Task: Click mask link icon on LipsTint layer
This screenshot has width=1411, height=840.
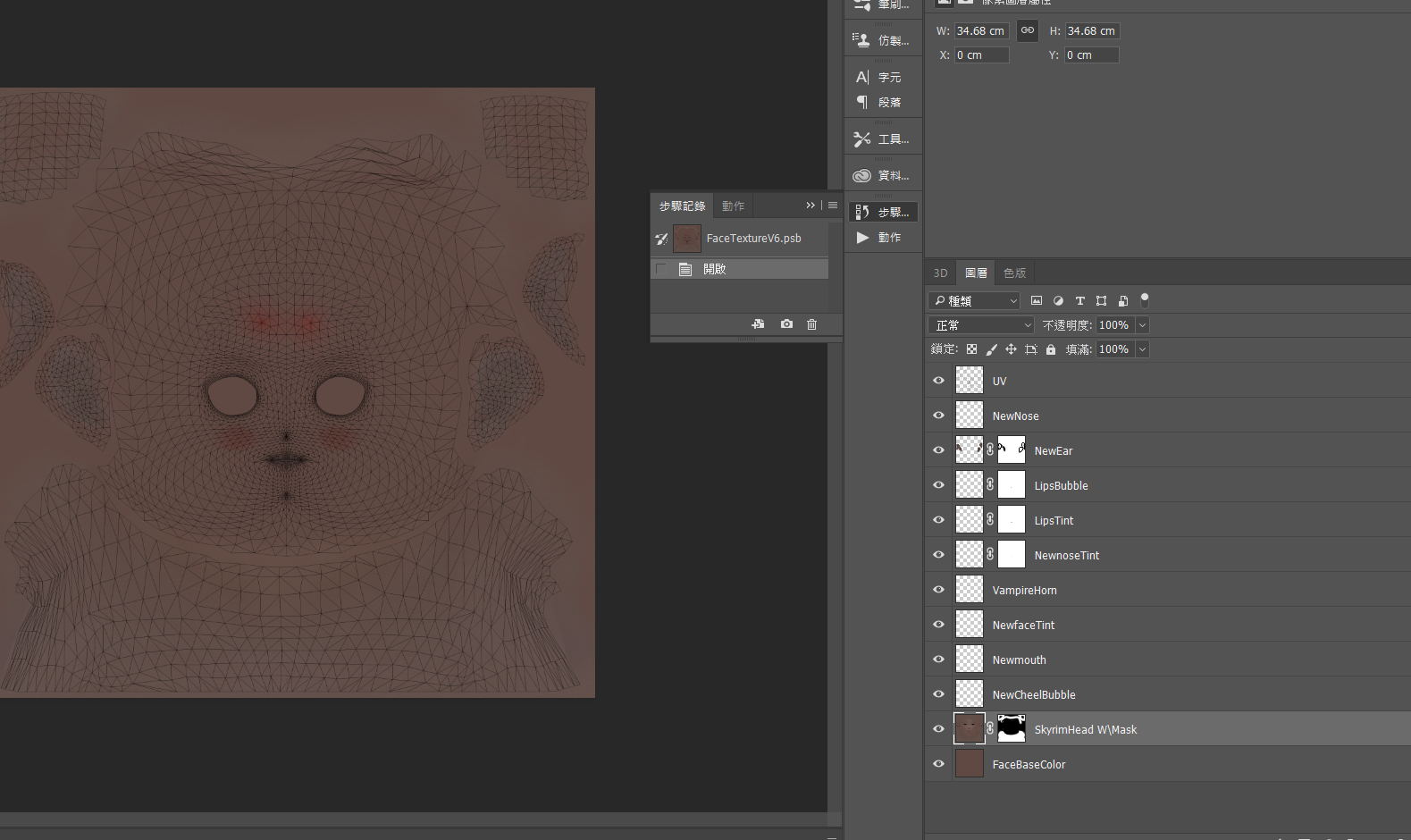Action: point(990,520)
